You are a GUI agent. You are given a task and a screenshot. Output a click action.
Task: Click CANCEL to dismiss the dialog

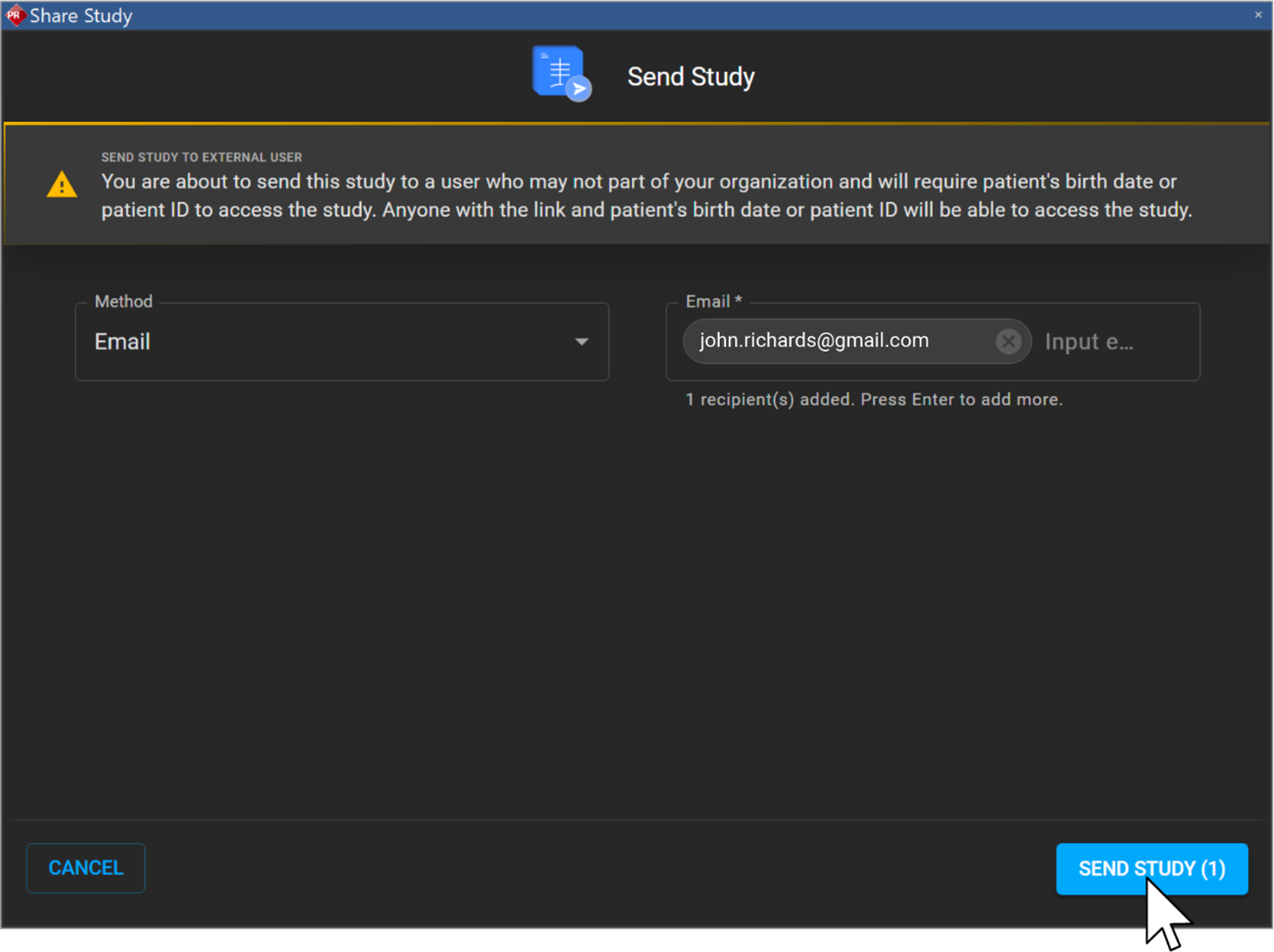coord(85,867)
